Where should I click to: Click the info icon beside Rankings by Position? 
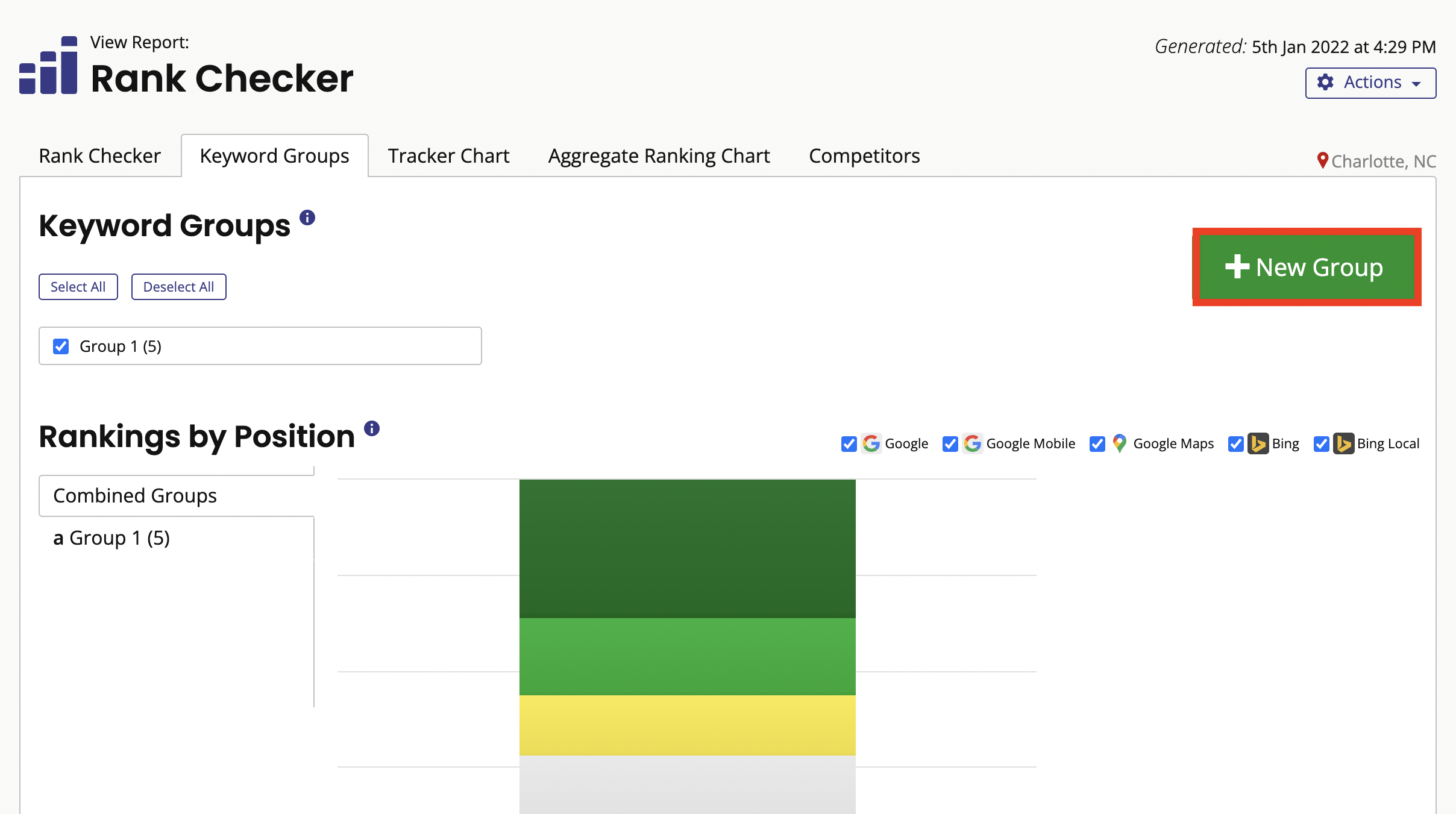coord(372,428)
